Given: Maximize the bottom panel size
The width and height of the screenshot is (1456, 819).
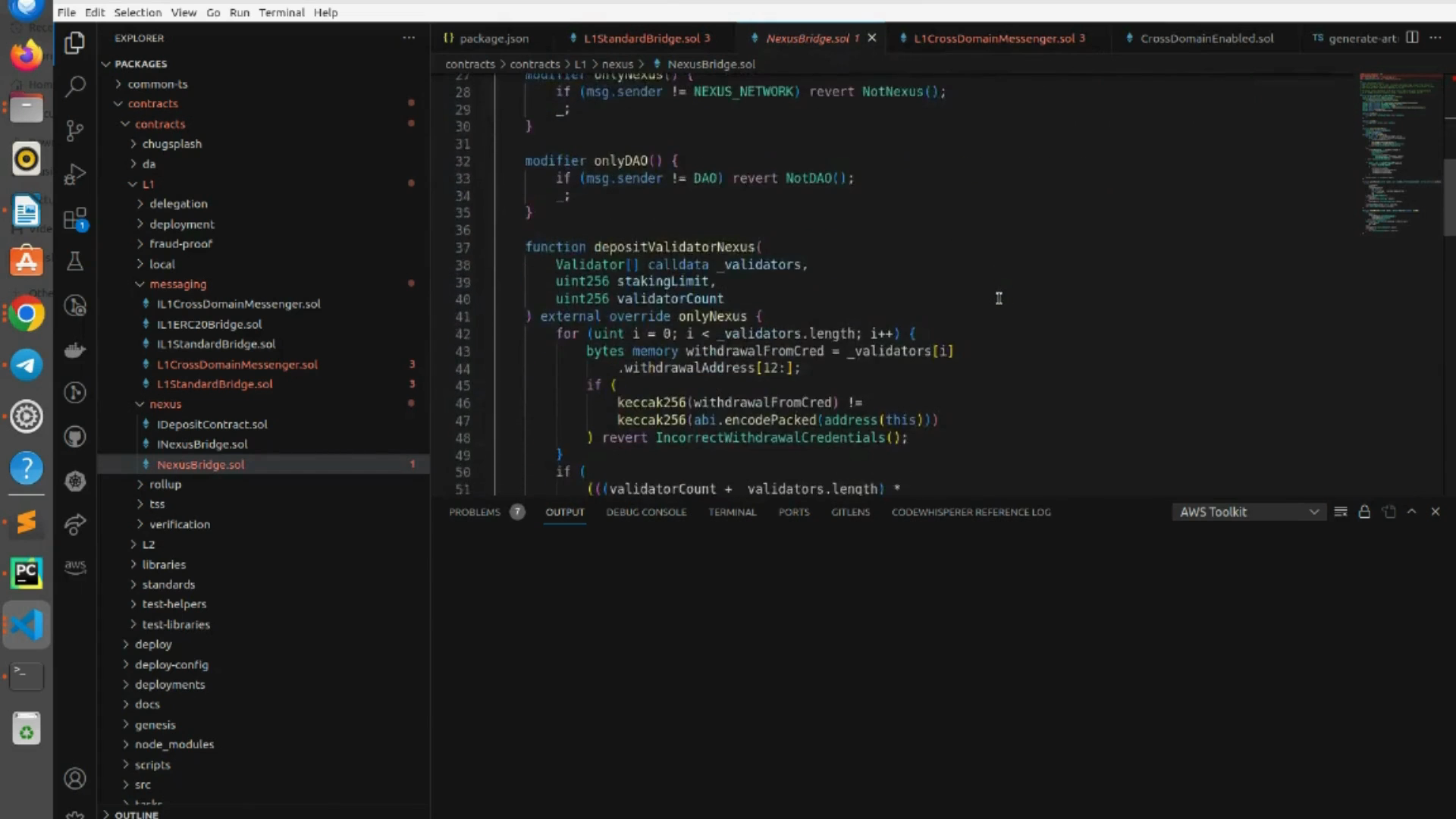Looking at the screenshot, I should 1412,512.
